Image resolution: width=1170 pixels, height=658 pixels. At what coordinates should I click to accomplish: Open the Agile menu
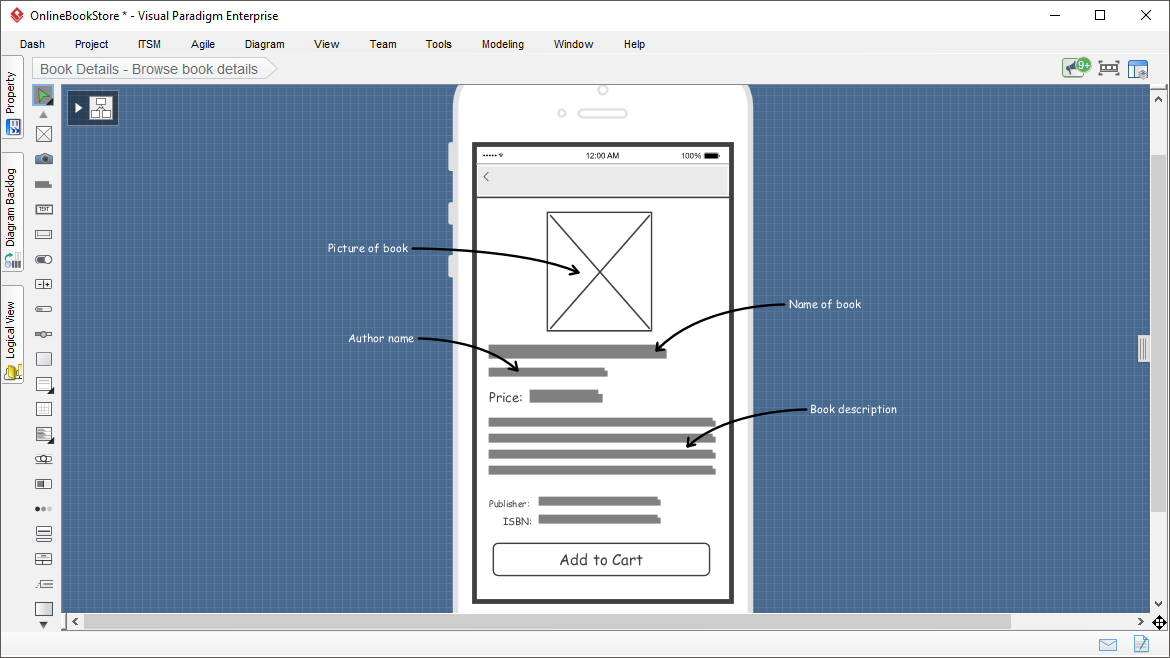click(x=202, y=44)
